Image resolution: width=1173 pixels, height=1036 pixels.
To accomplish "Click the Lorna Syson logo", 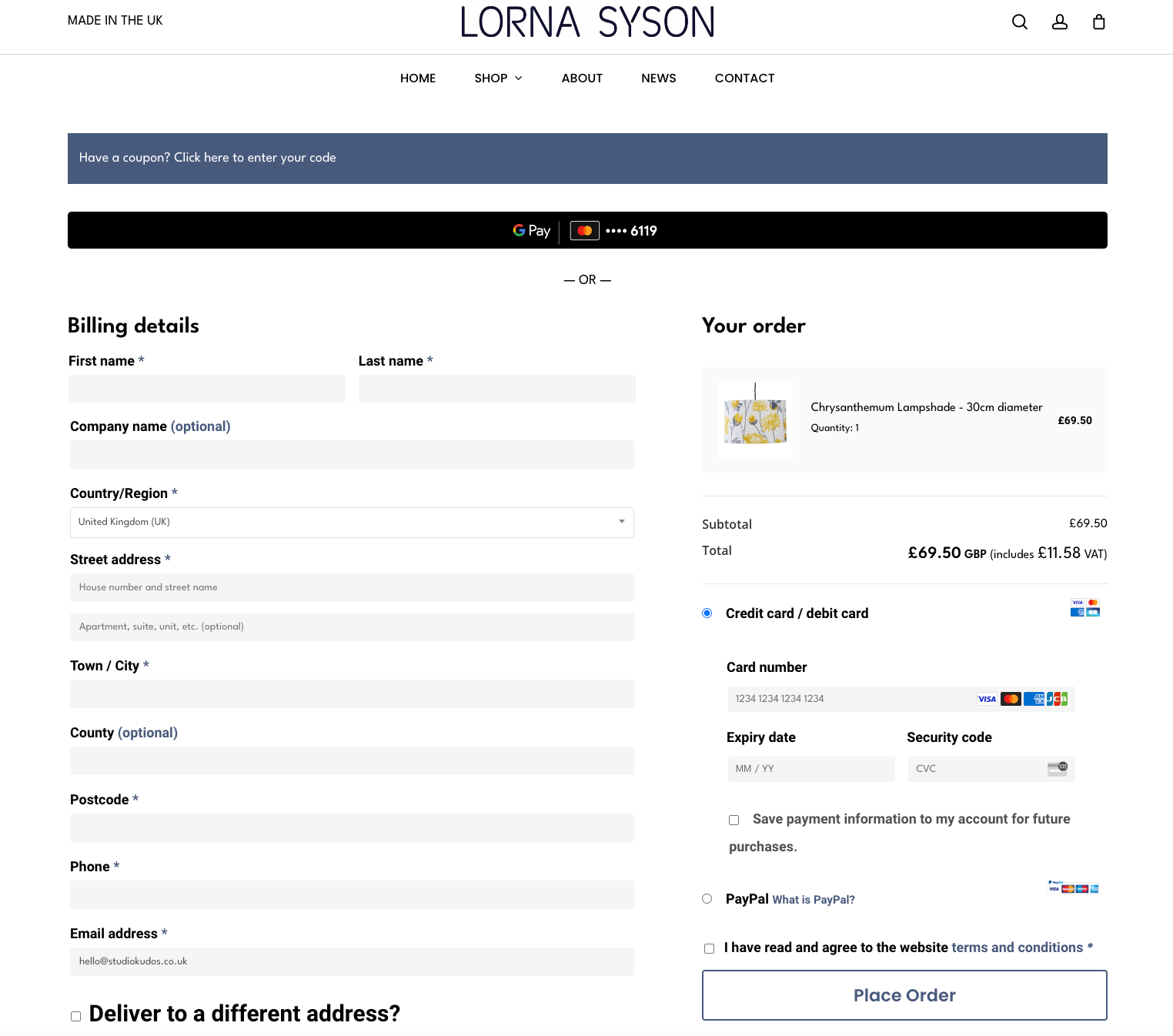I will 587,22.
